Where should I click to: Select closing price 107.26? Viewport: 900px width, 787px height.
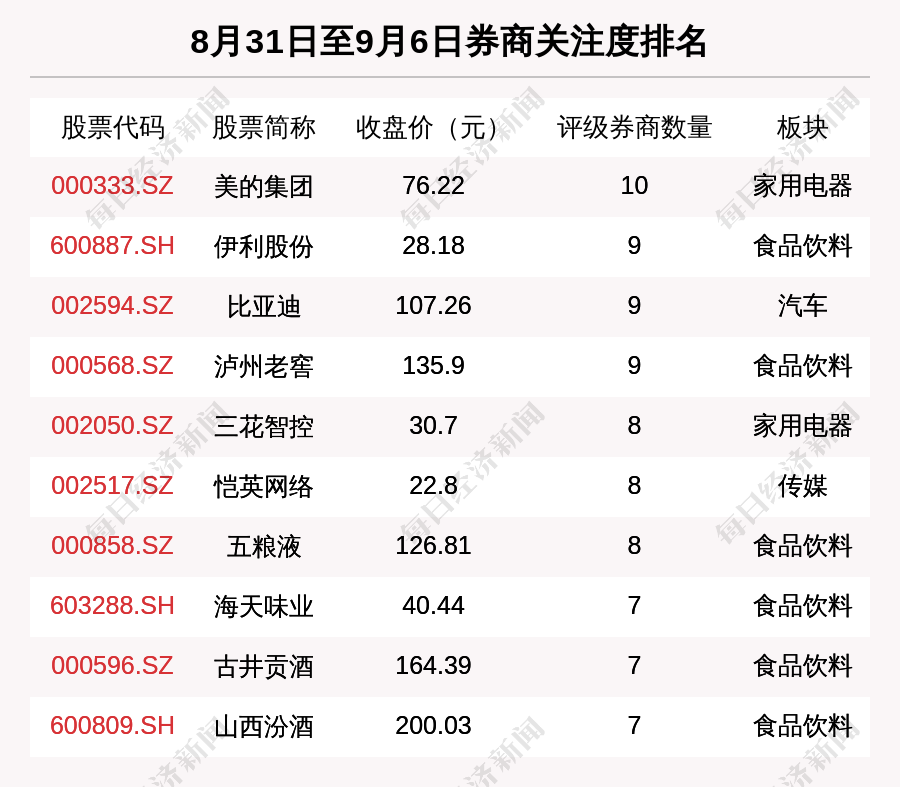point(433,305)
